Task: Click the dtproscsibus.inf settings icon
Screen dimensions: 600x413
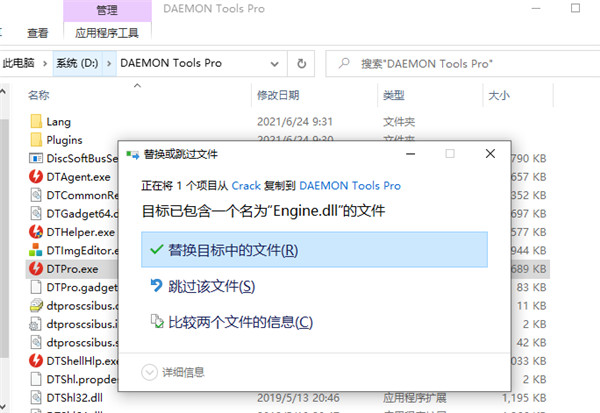Action: [x=35, y=324]
